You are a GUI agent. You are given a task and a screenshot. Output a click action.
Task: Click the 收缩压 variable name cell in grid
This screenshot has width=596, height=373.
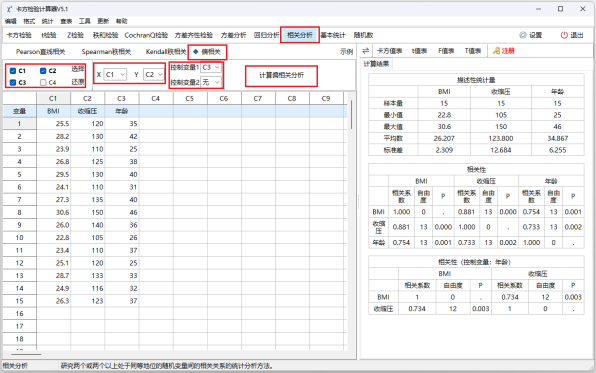(x=87, y=111)
